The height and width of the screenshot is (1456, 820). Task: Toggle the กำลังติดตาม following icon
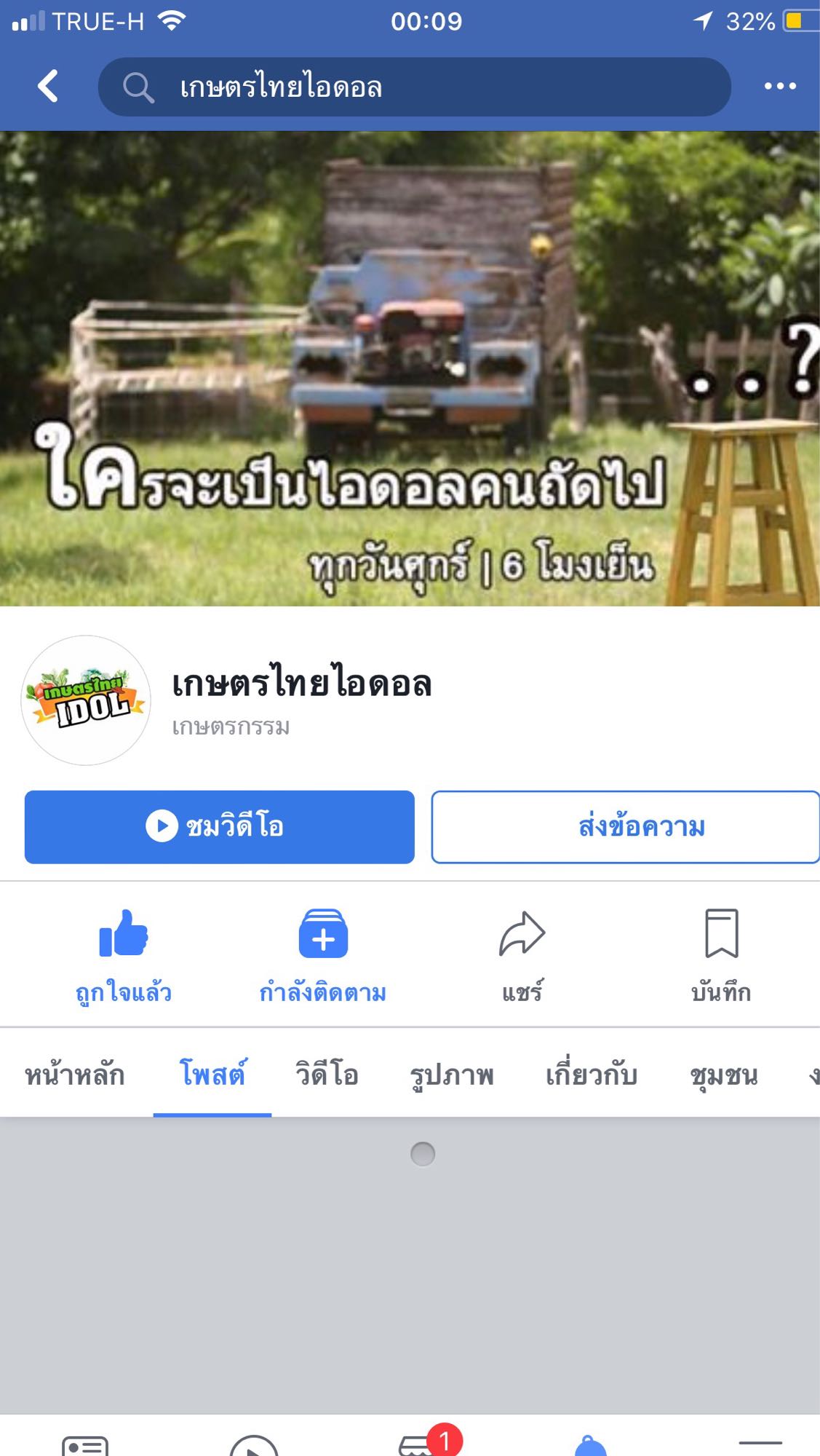pyautogui.click(x=323, y=933)
